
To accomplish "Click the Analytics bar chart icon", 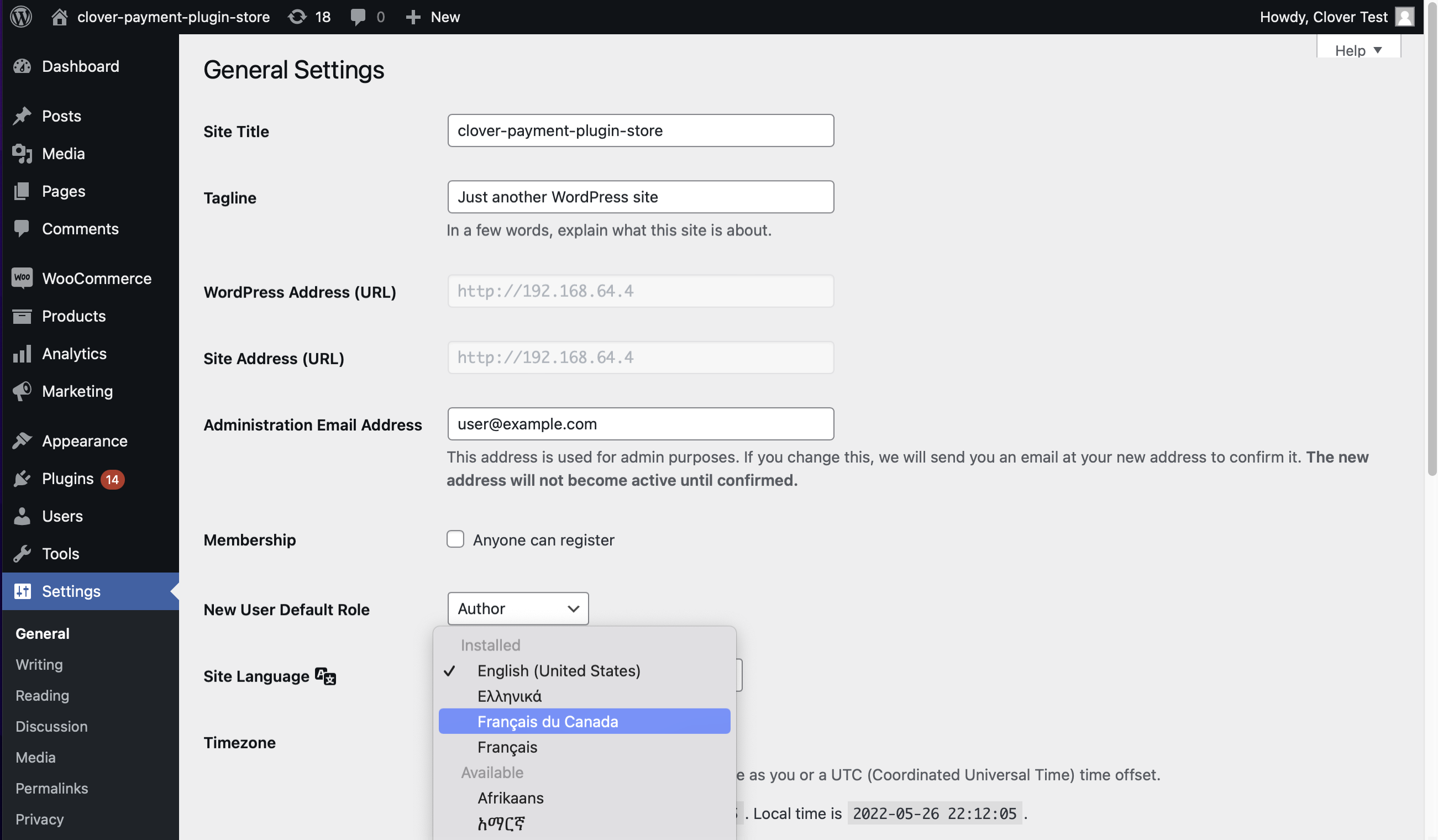I will [x=22, y=353].
